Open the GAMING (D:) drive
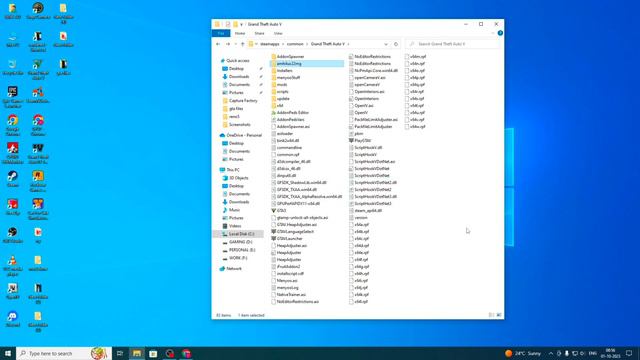 point(240,242)
